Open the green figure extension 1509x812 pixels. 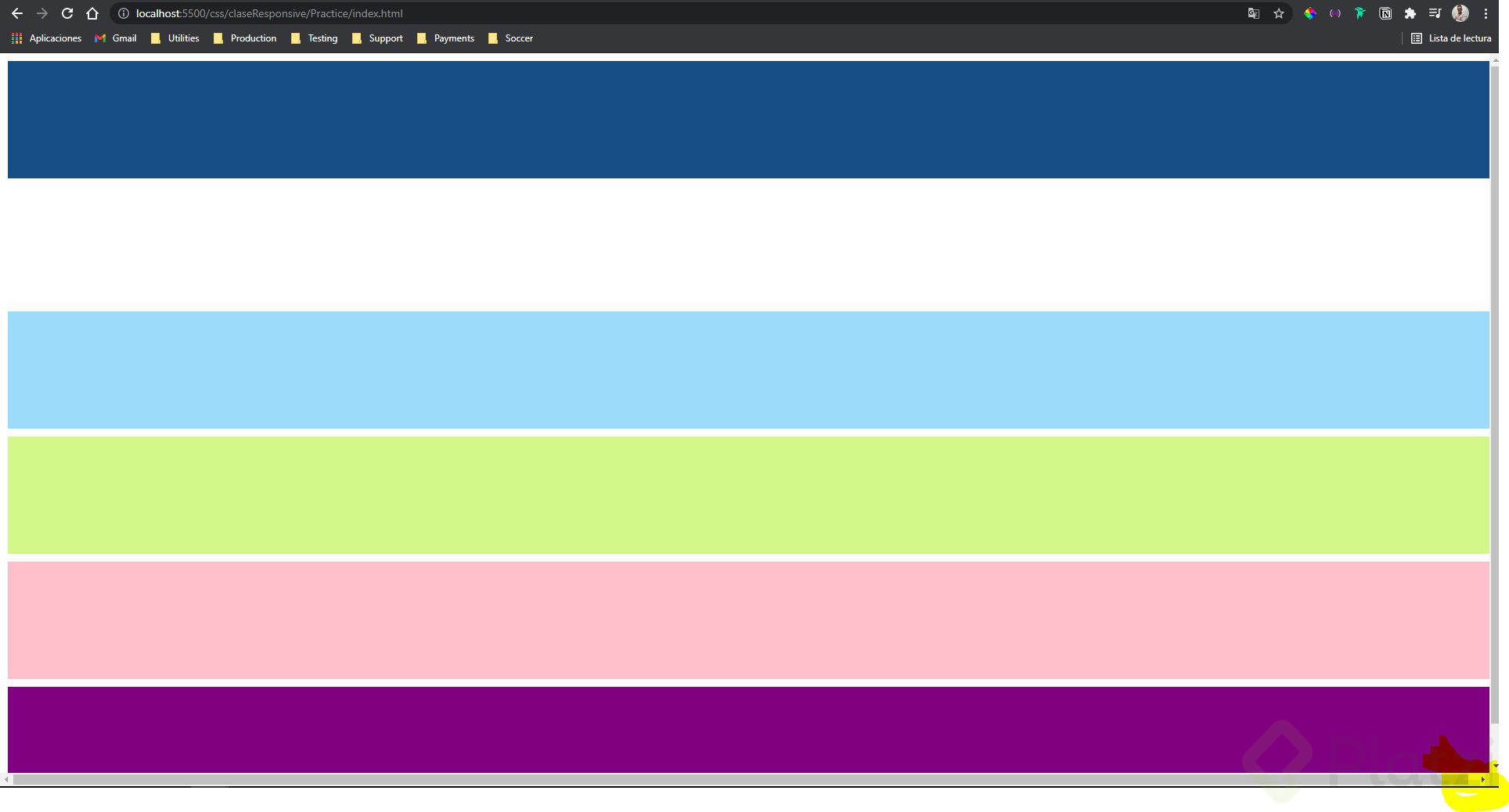(x=1360, y=13)
